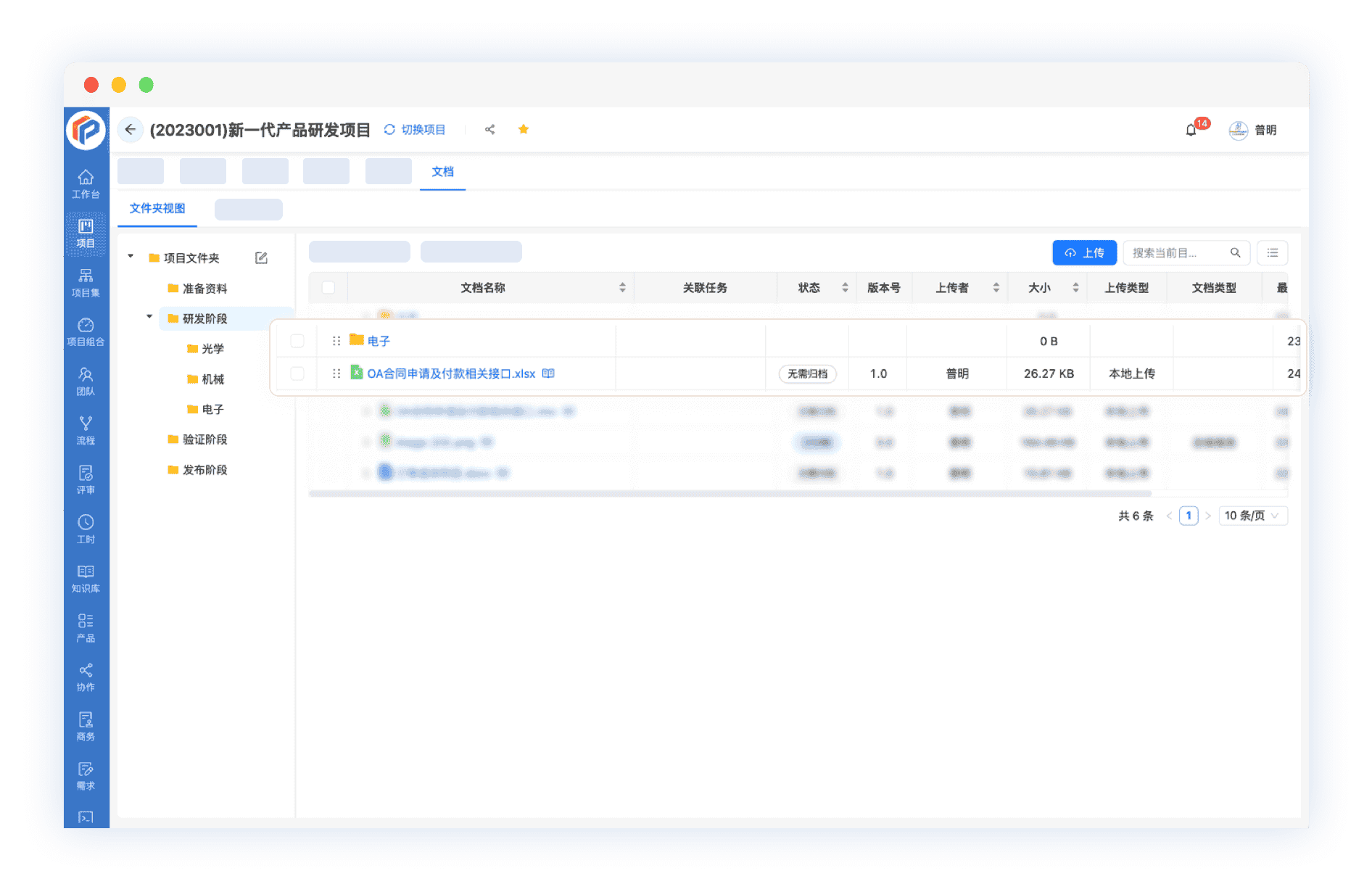Collapse the 研发阶段 tree node

(x=149, y=317)
